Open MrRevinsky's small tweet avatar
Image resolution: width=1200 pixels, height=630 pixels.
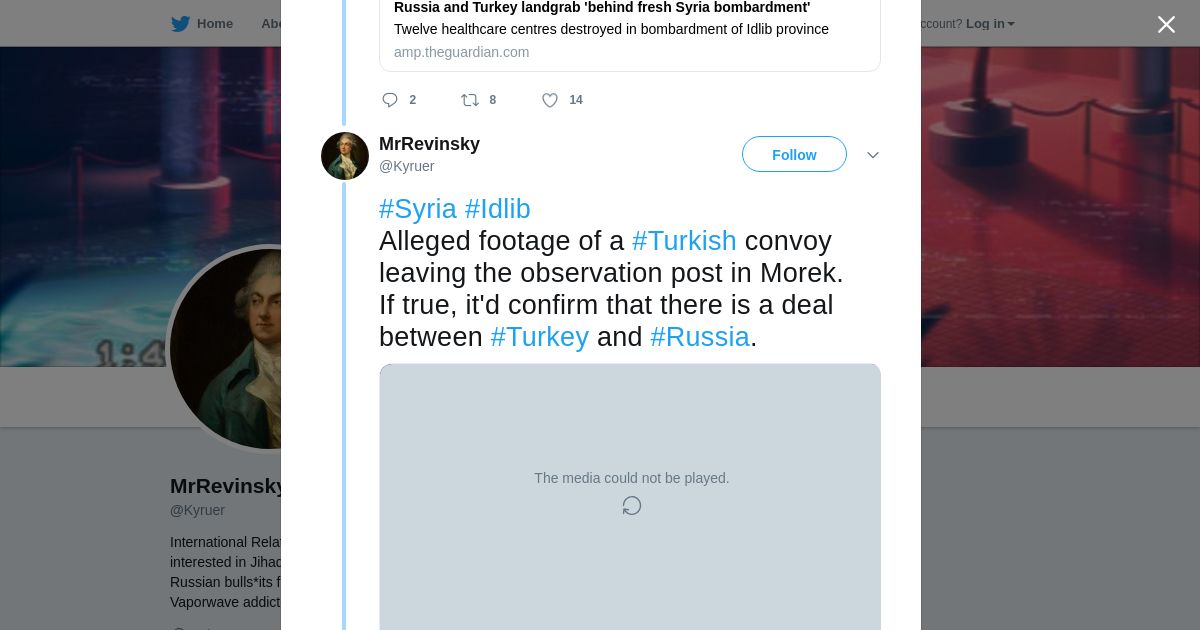pos(345,156)
